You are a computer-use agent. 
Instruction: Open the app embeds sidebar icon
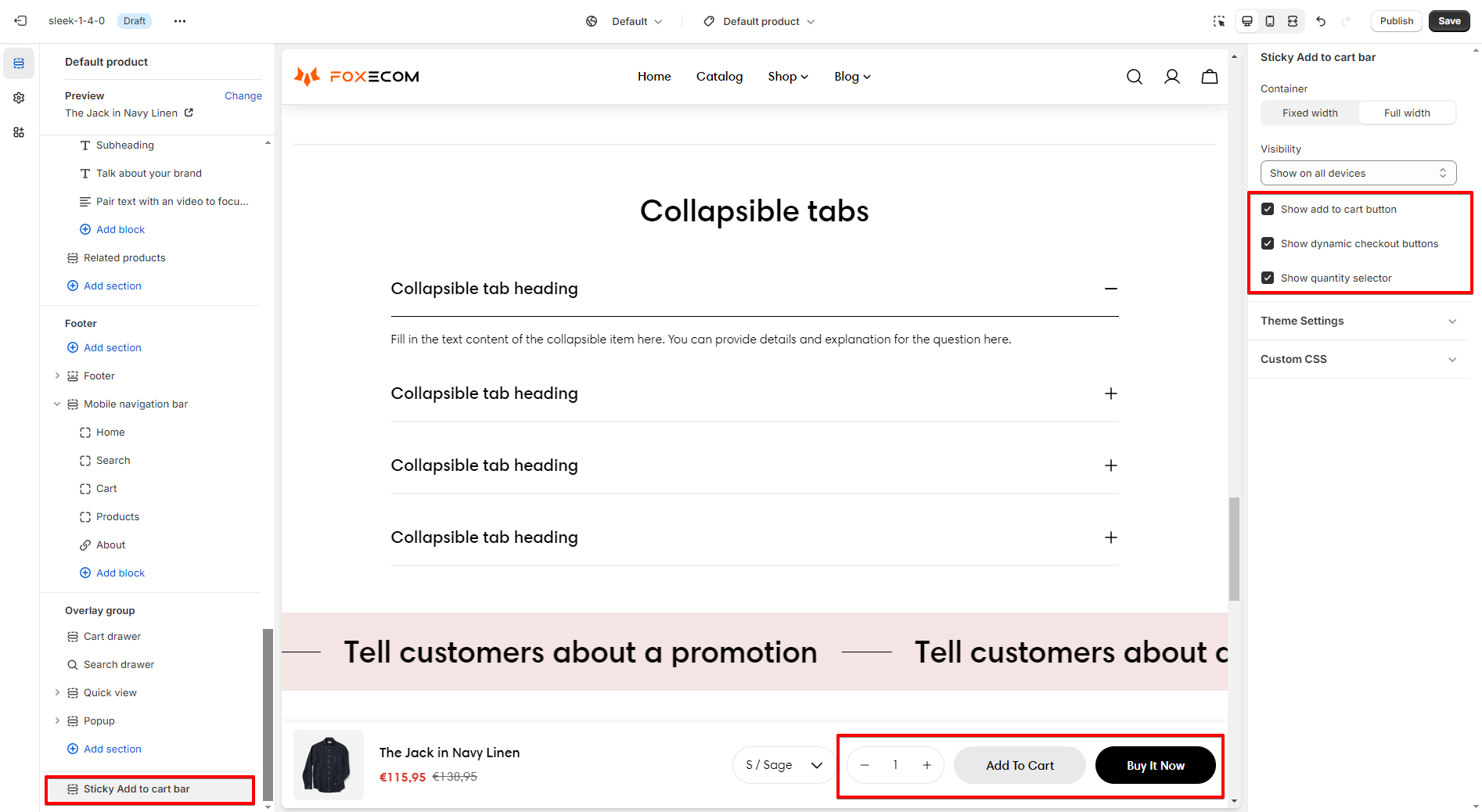pyautogui.click(x=19, y=132)
